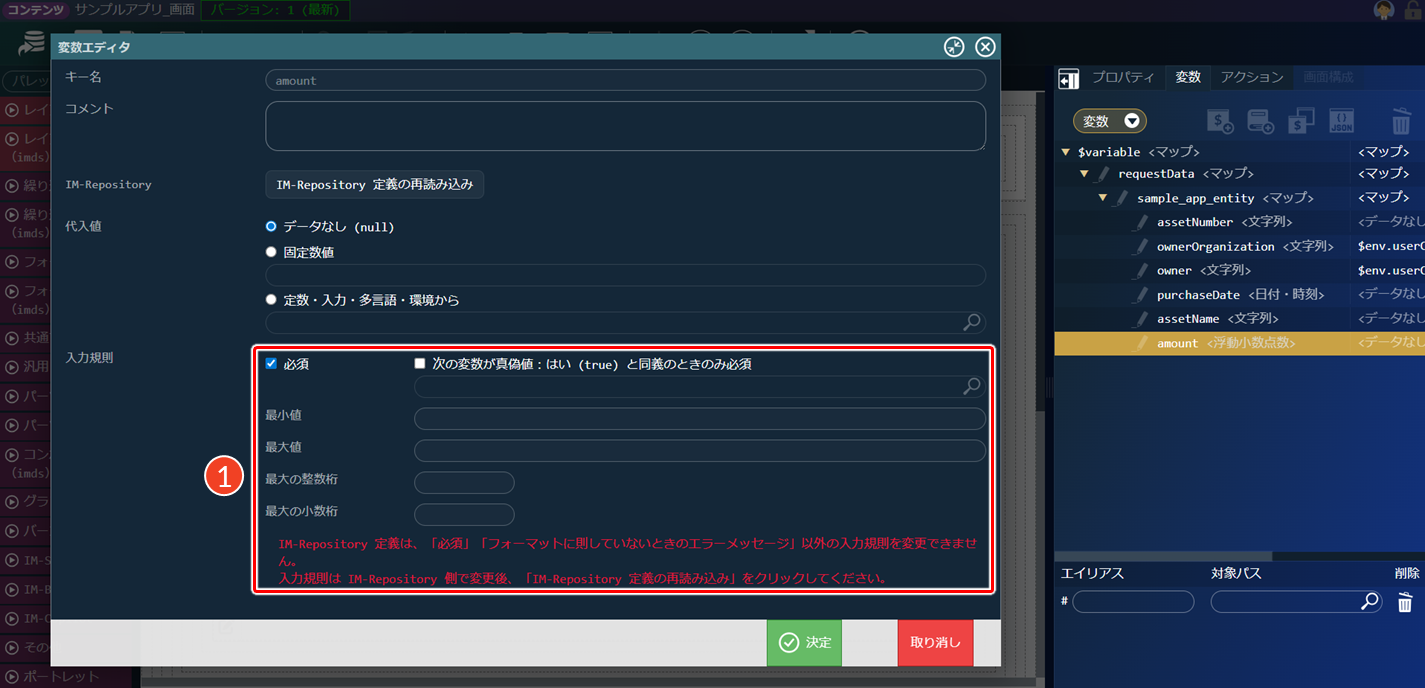
Task: Click the shrink dialog icon in 変数エディタ header
Action: coord(954,47)
